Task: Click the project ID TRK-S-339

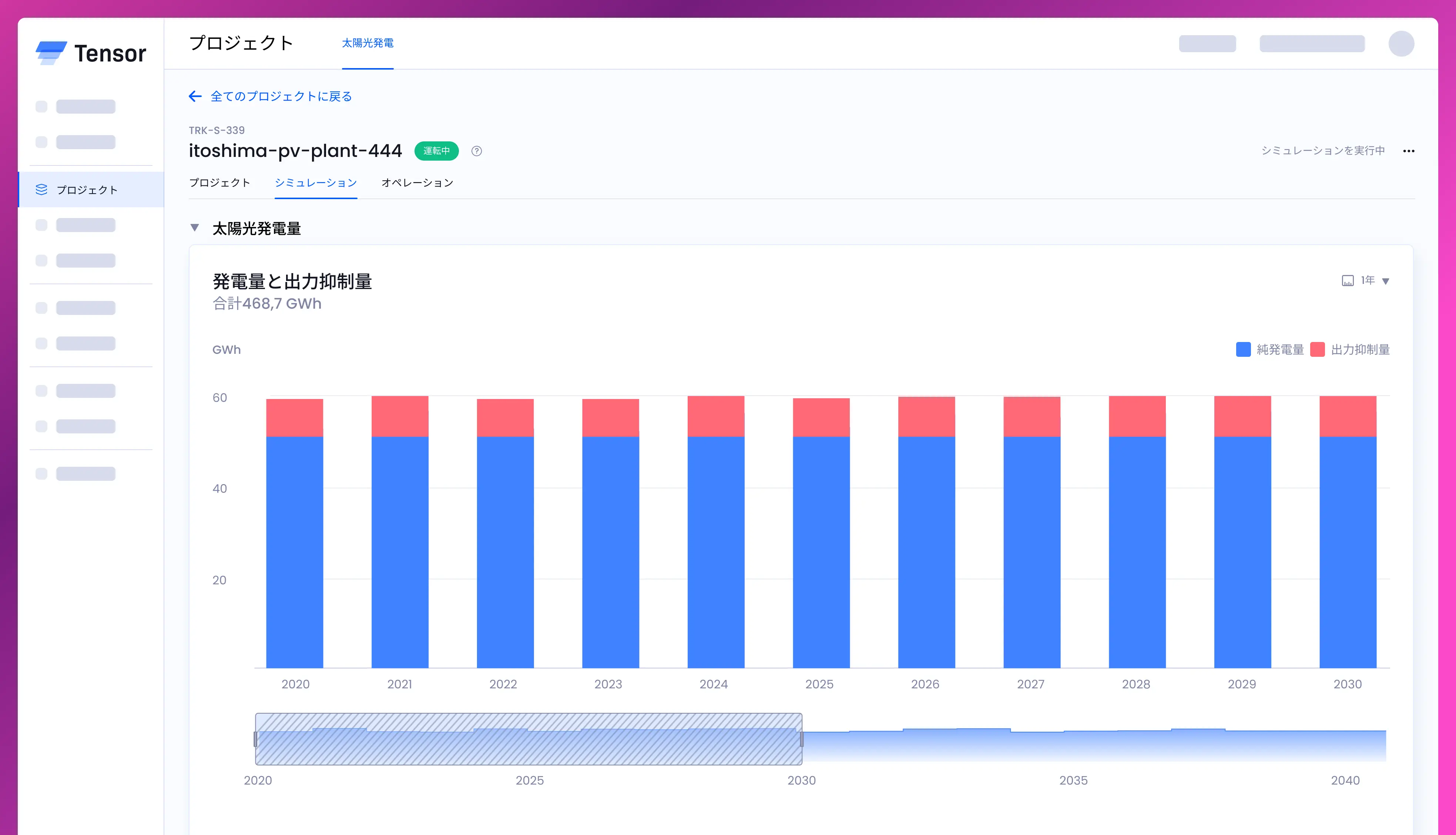Action: [x=217, y=130]
